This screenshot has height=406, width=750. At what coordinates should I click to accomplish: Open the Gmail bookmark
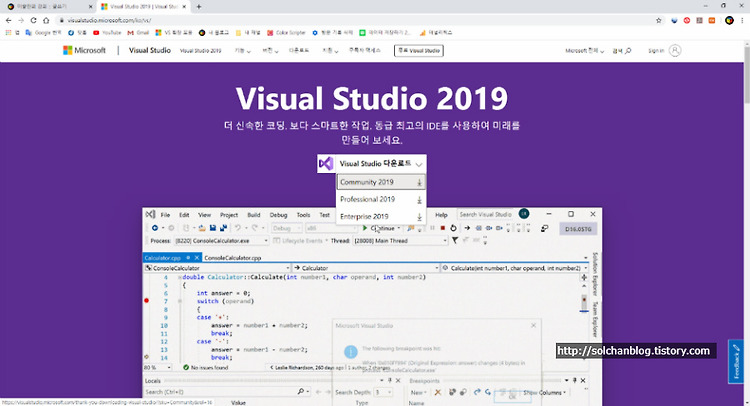(138, 33)
